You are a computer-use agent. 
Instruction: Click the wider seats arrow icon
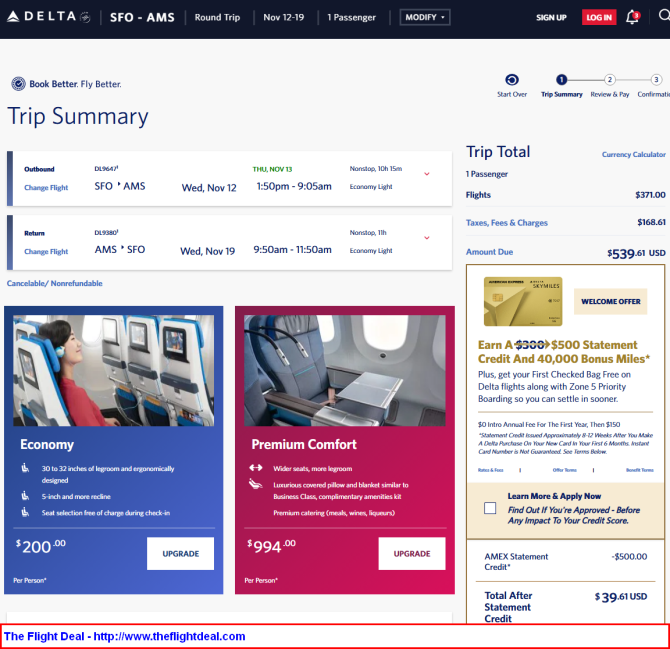[256, 468]
